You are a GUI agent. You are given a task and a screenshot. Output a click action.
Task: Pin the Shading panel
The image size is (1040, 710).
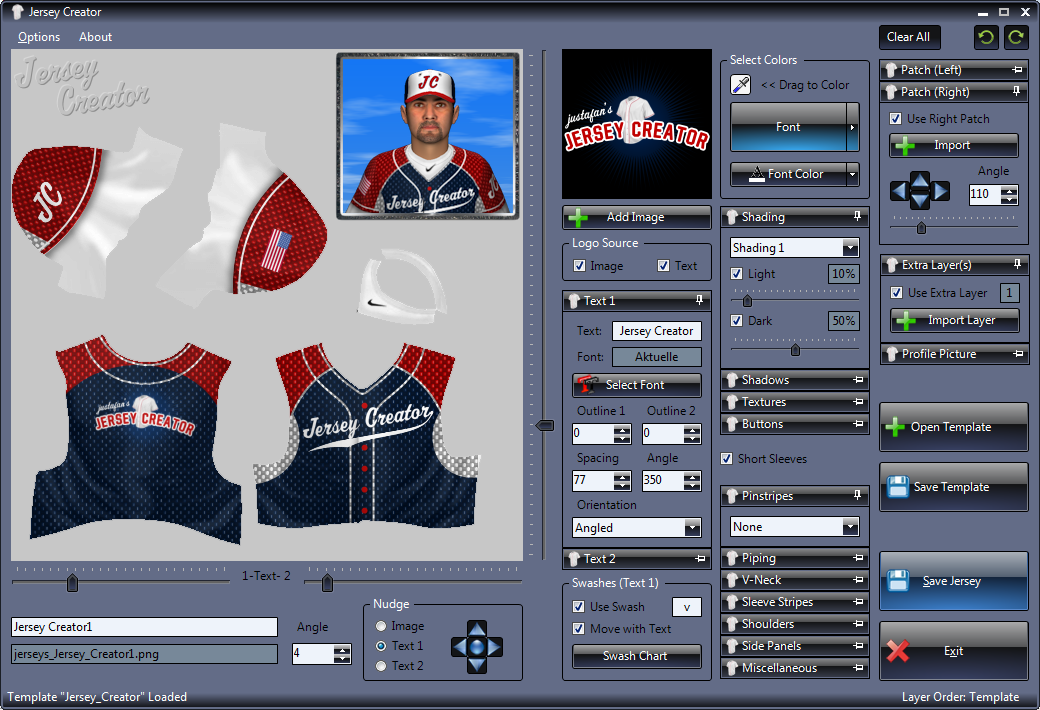click(857, 217)
